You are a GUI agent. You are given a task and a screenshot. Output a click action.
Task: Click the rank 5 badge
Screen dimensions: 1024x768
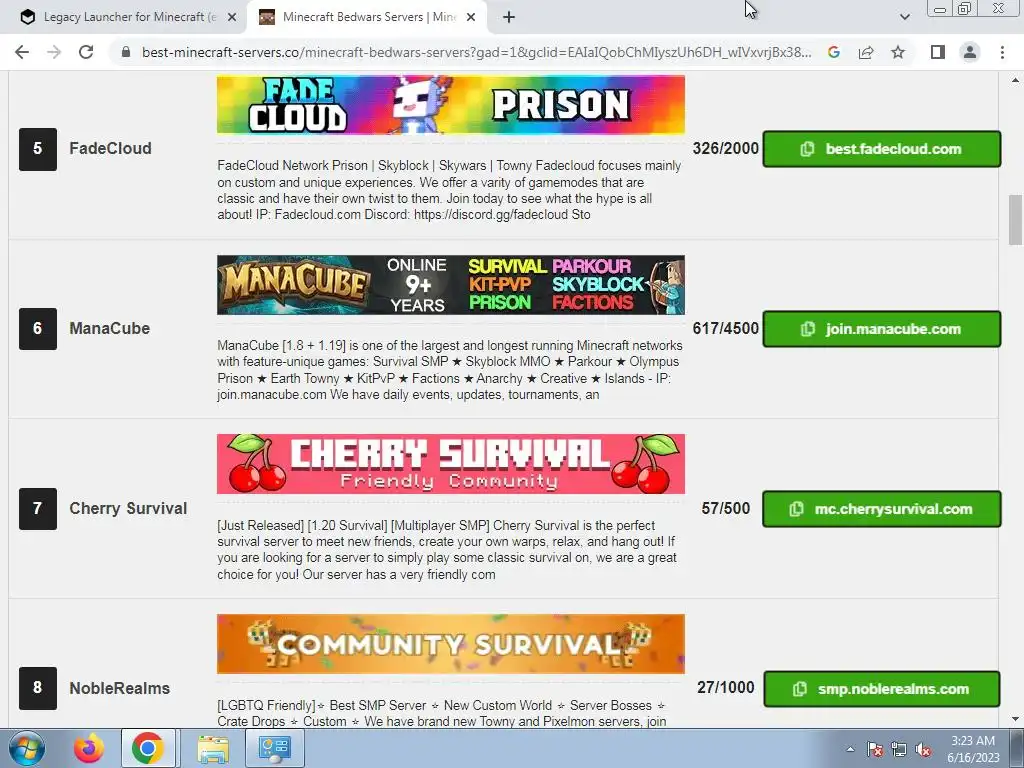[38, 149]
